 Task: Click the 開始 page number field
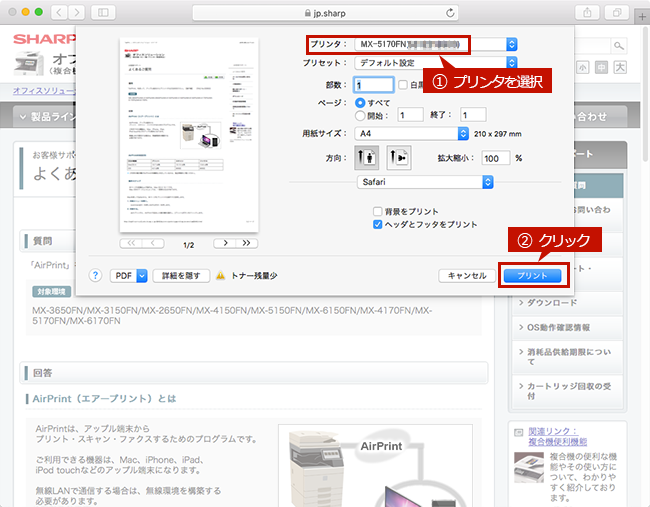click(x=410, y=115)
